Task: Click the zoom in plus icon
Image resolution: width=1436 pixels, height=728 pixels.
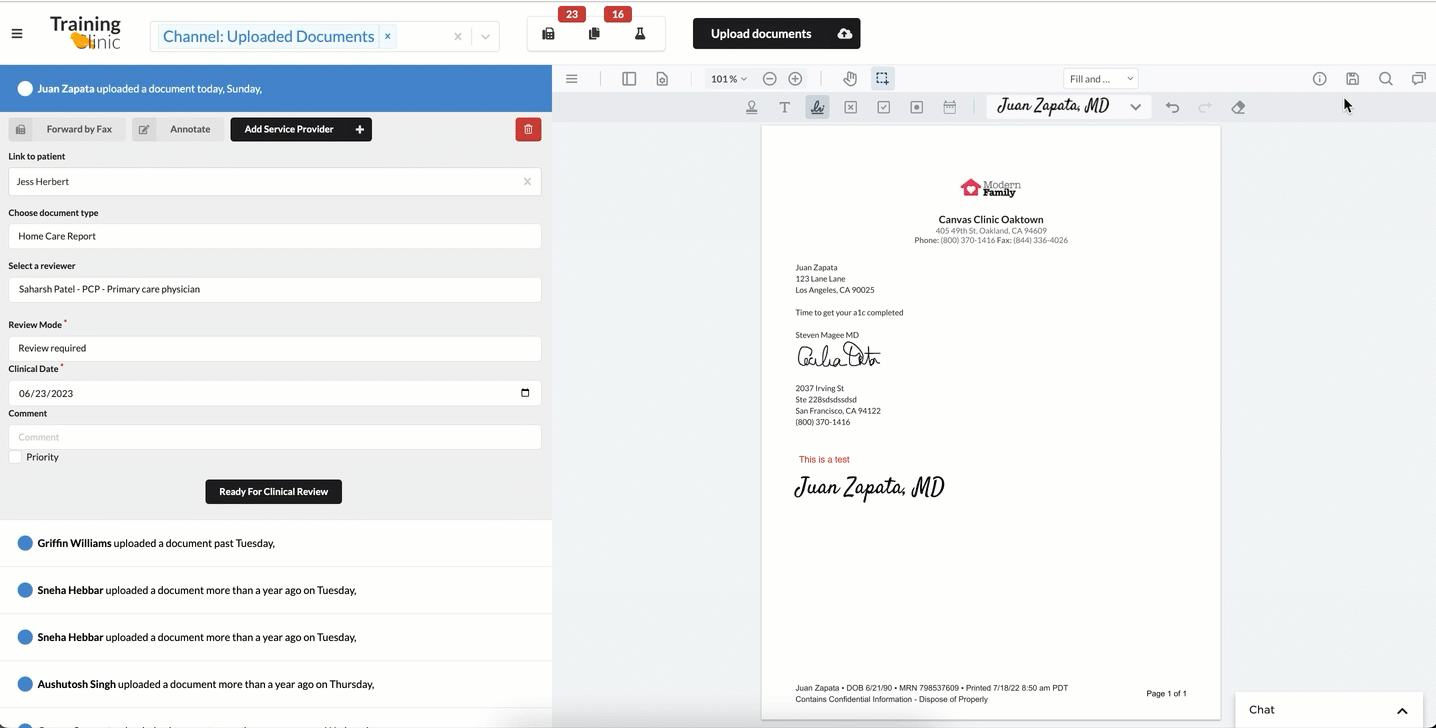Action: pos(795,79)
